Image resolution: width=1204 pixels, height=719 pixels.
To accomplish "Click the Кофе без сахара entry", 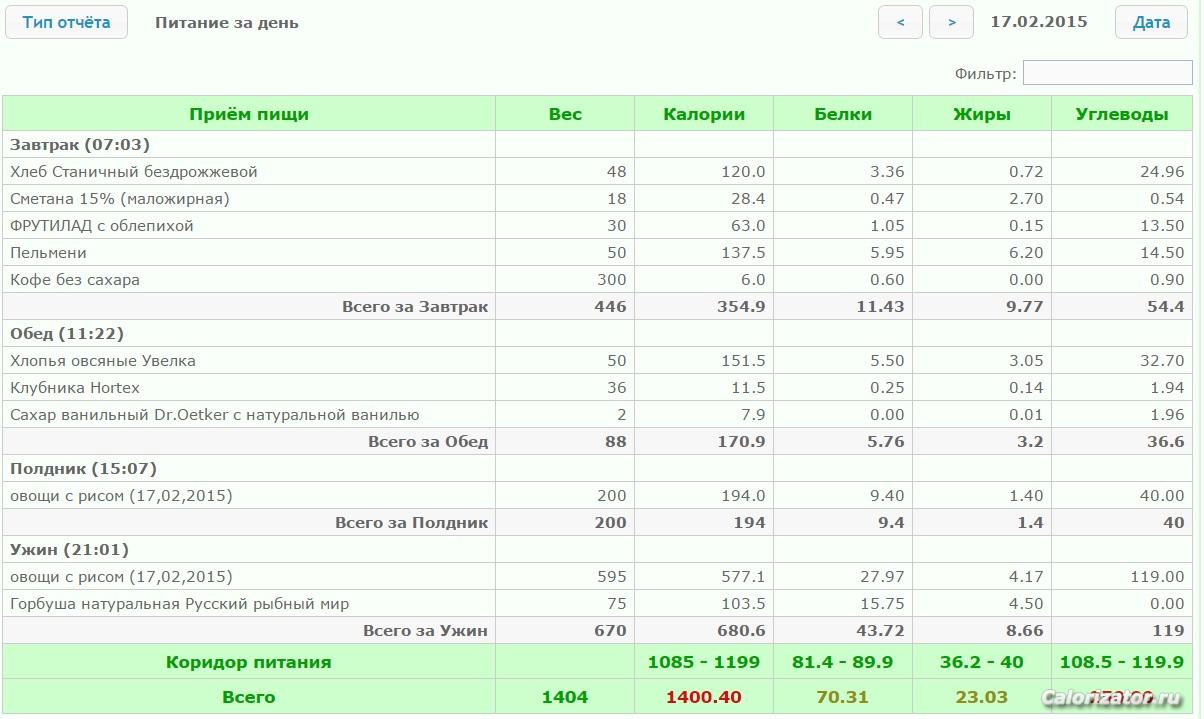I will (x=75, y=280).
